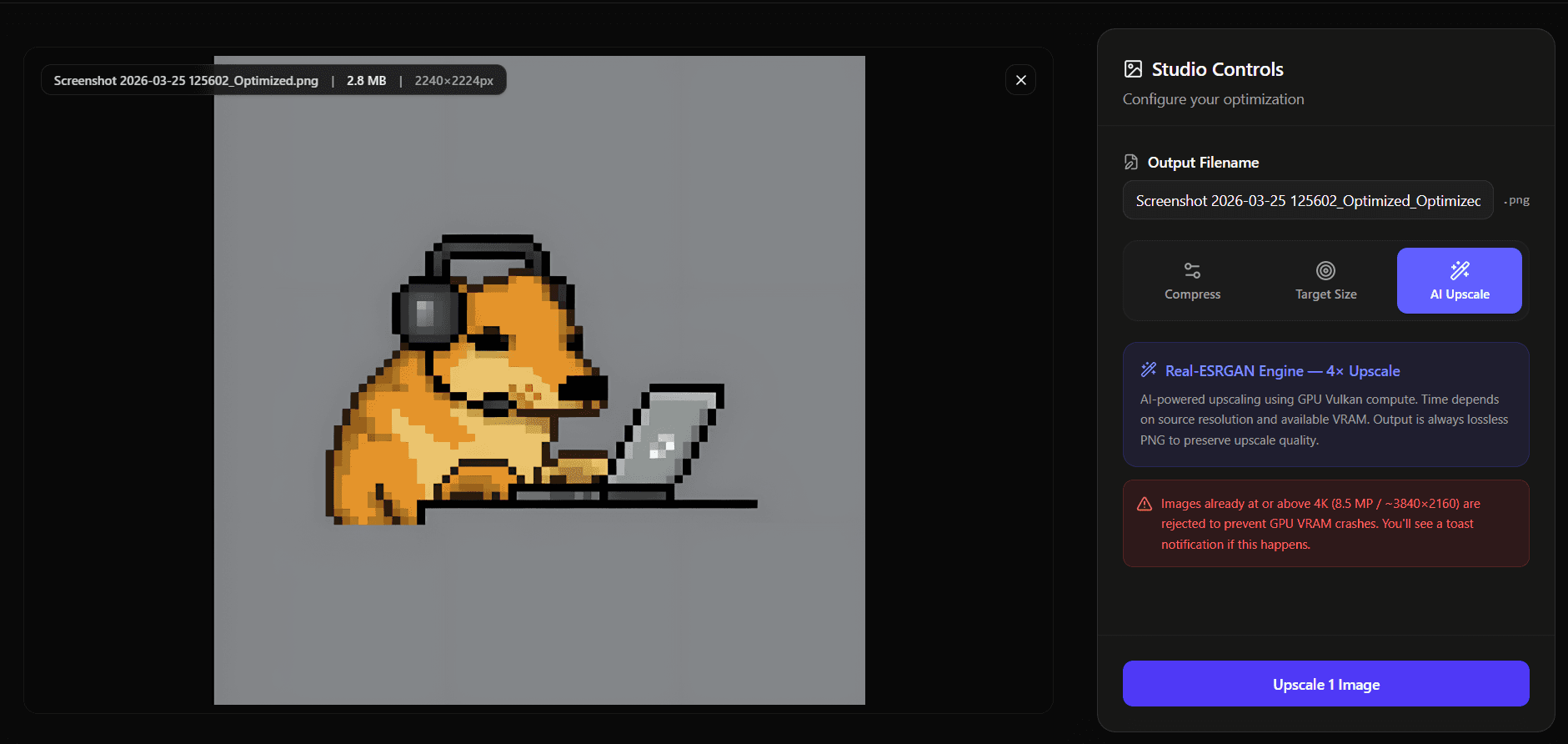Focus the Output Filename text field
The width and height of the screenshot is (1568, 744).
pos(1307,201)
